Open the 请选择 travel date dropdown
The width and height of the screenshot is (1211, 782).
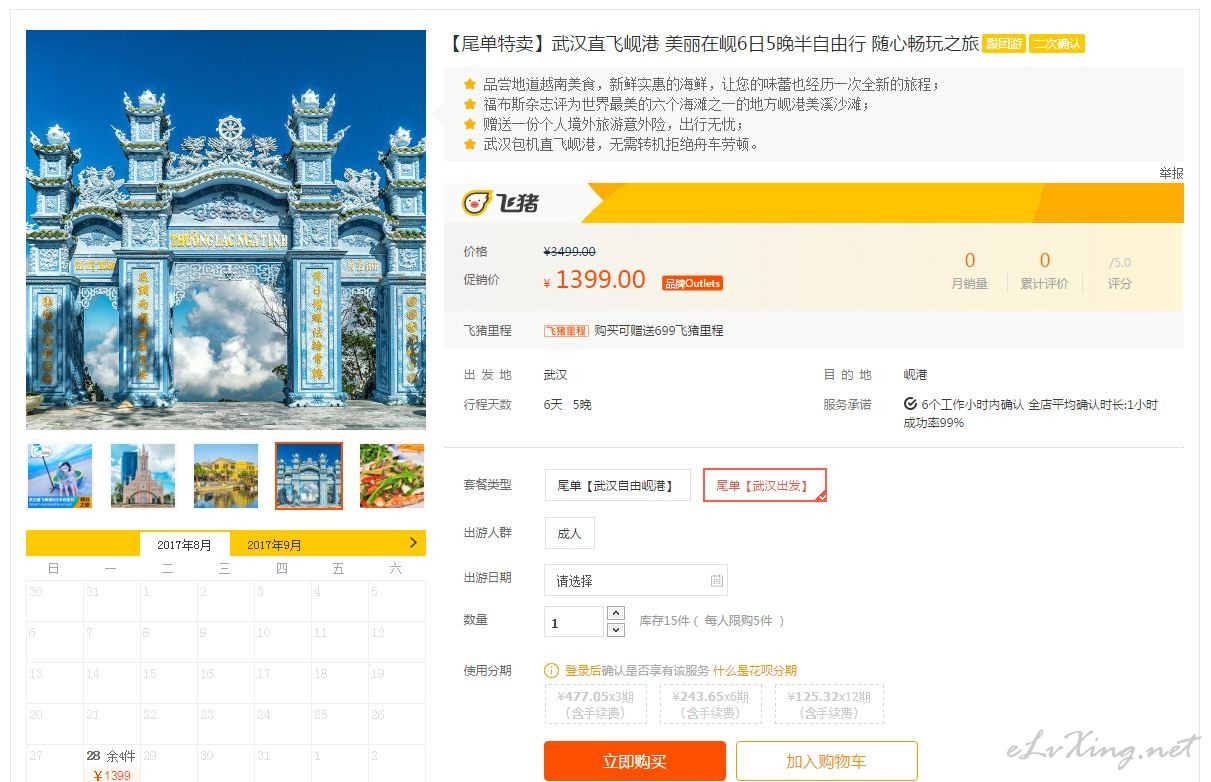coord(636,580)
